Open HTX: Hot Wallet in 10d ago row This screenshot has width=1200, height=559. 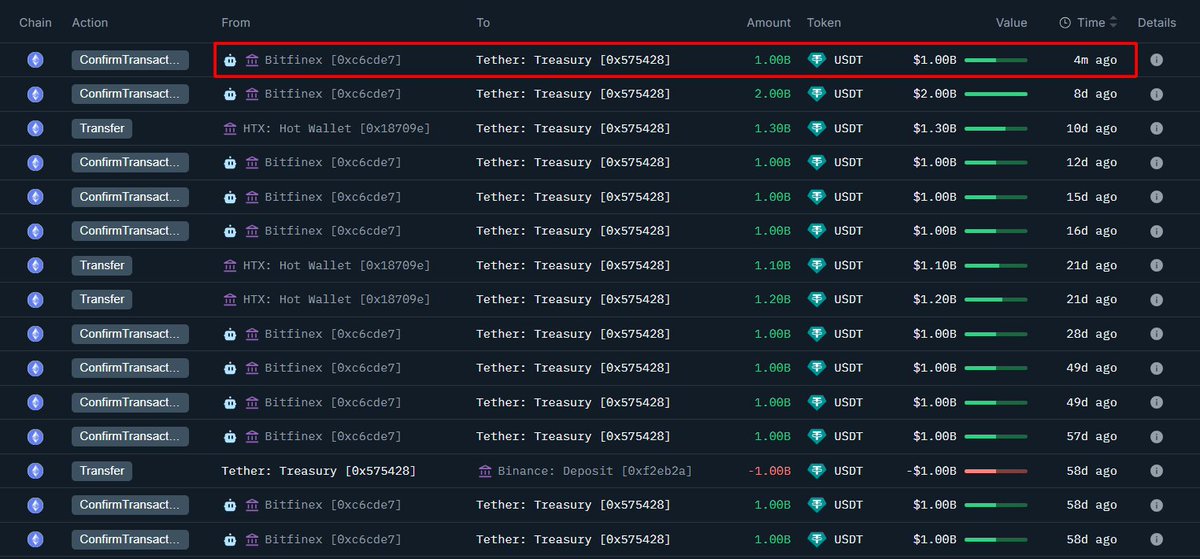point(337,128)
